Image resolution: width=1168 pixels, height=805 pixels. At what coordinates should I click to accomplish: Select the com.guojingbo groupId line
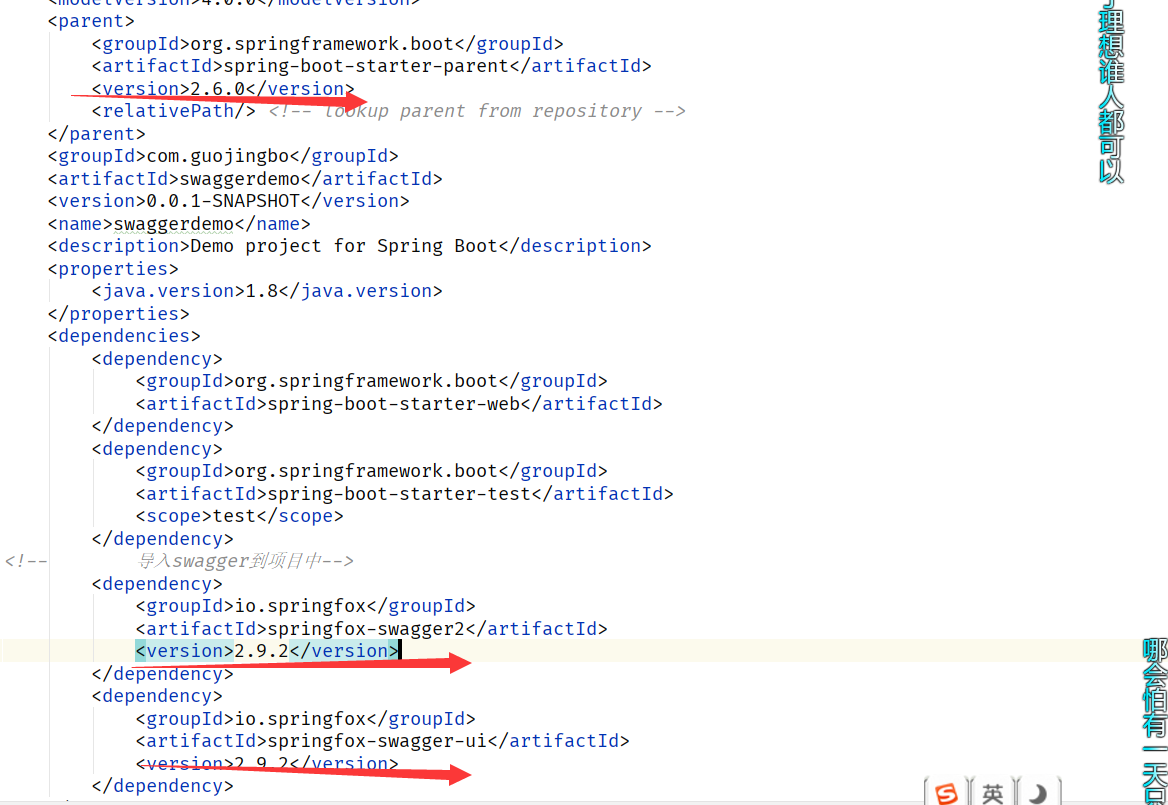[x=223, y=156]
